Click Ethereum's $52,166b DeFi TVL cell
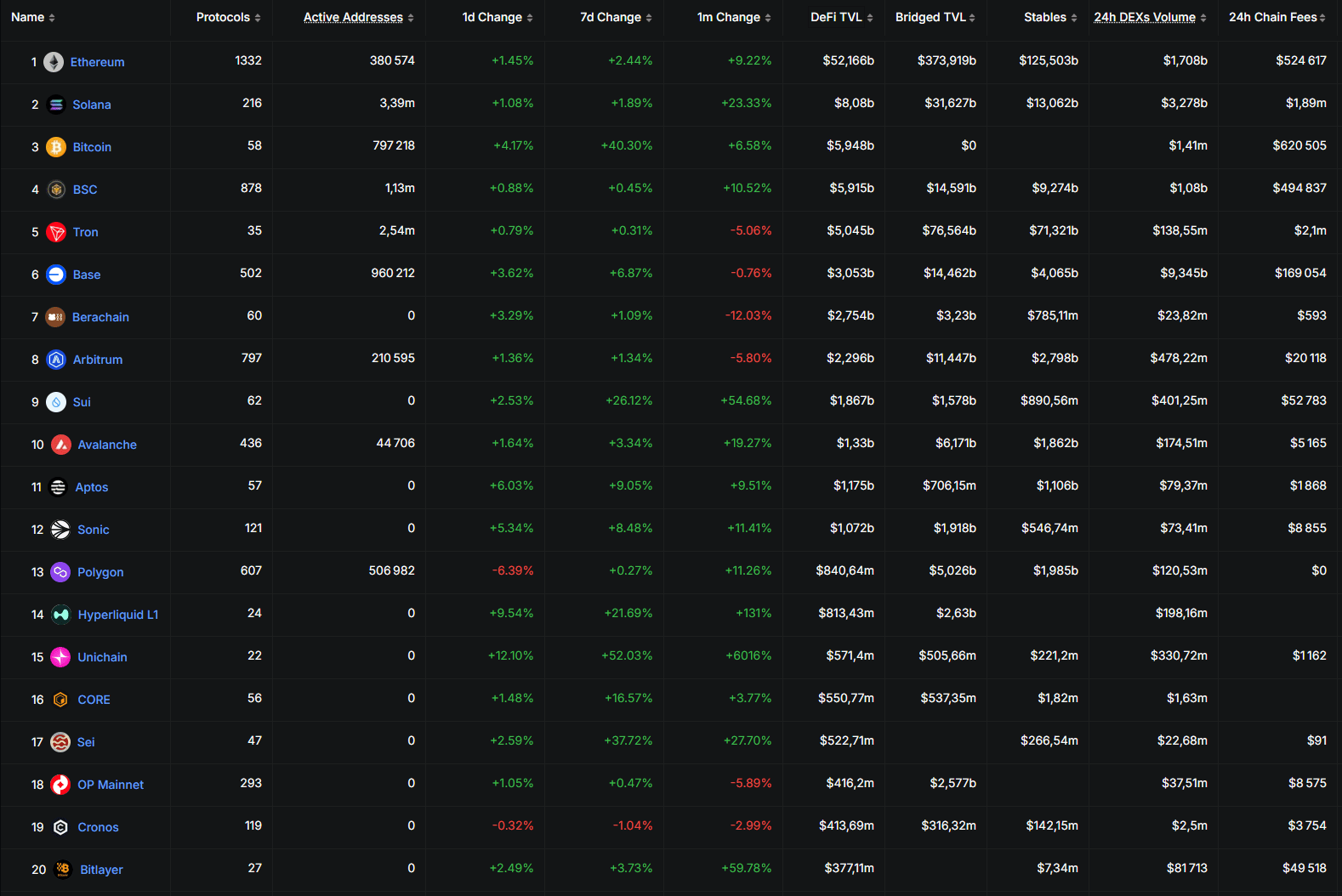The width and height of the screenshot is (1342, 896). (848, 60)
